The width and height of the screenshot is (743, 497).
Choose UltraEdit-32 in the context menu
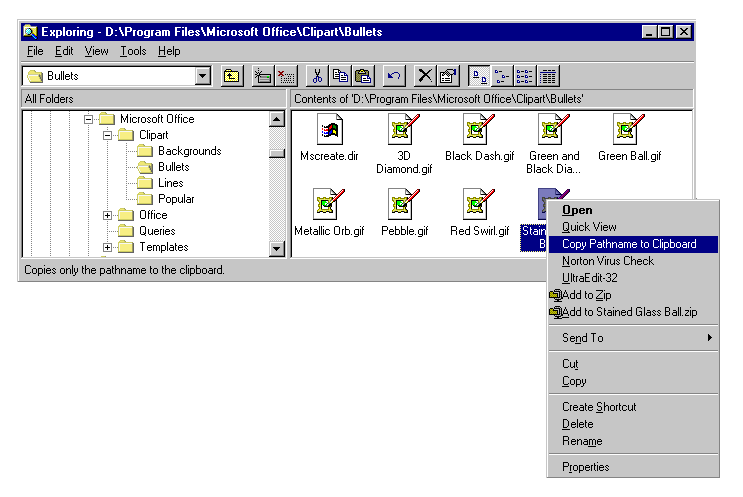coord(633,278)
